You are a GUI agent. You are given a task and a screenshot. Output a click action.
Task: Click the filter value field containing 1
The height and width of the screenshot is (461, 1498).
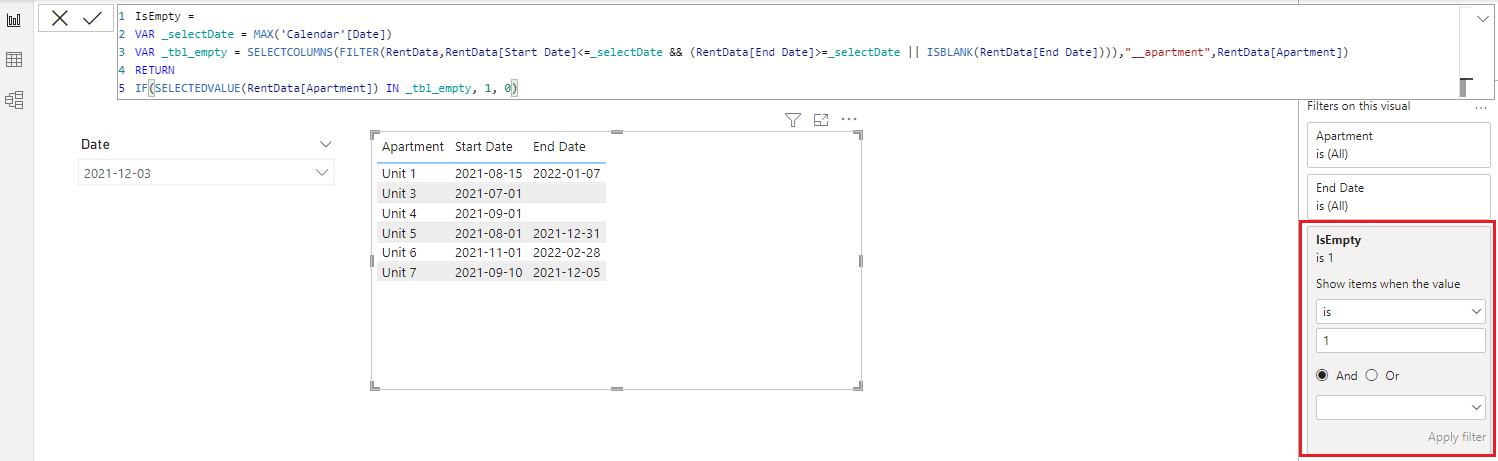[1401, 341]
